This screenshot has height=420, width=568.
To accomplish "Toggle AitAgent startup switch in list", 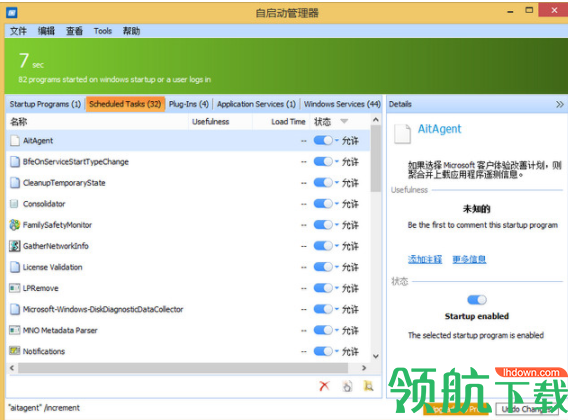I will pyautogui.click(x=323, y=140).
